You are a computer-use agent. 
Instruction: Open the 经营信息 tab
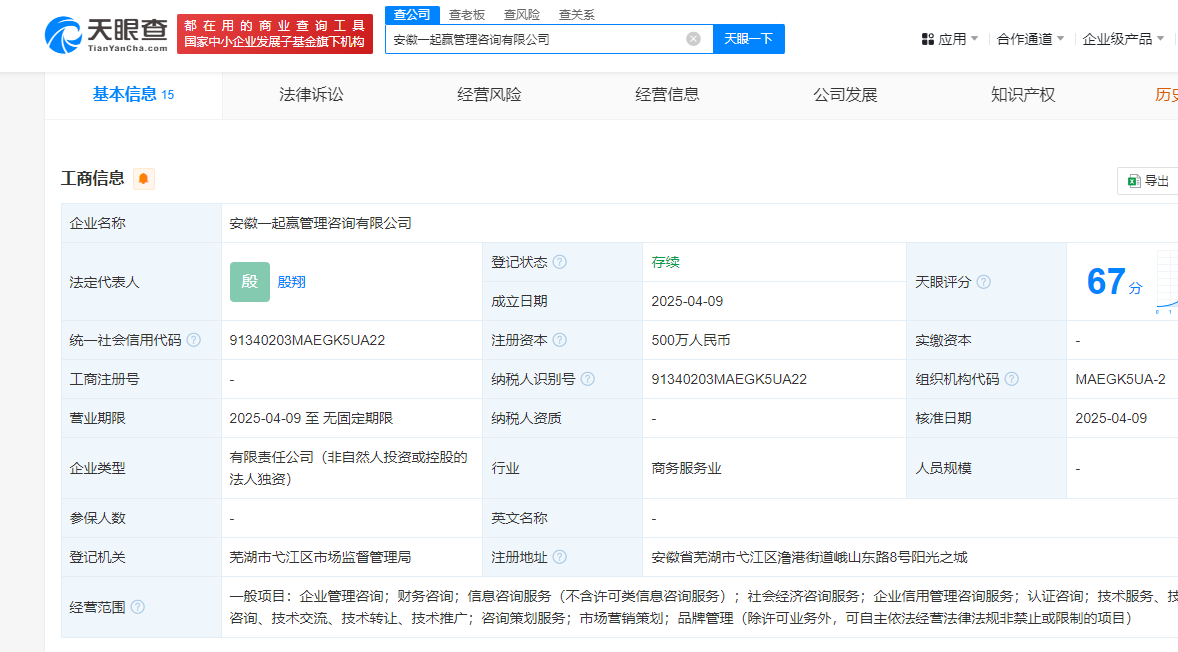click(667, 95)
